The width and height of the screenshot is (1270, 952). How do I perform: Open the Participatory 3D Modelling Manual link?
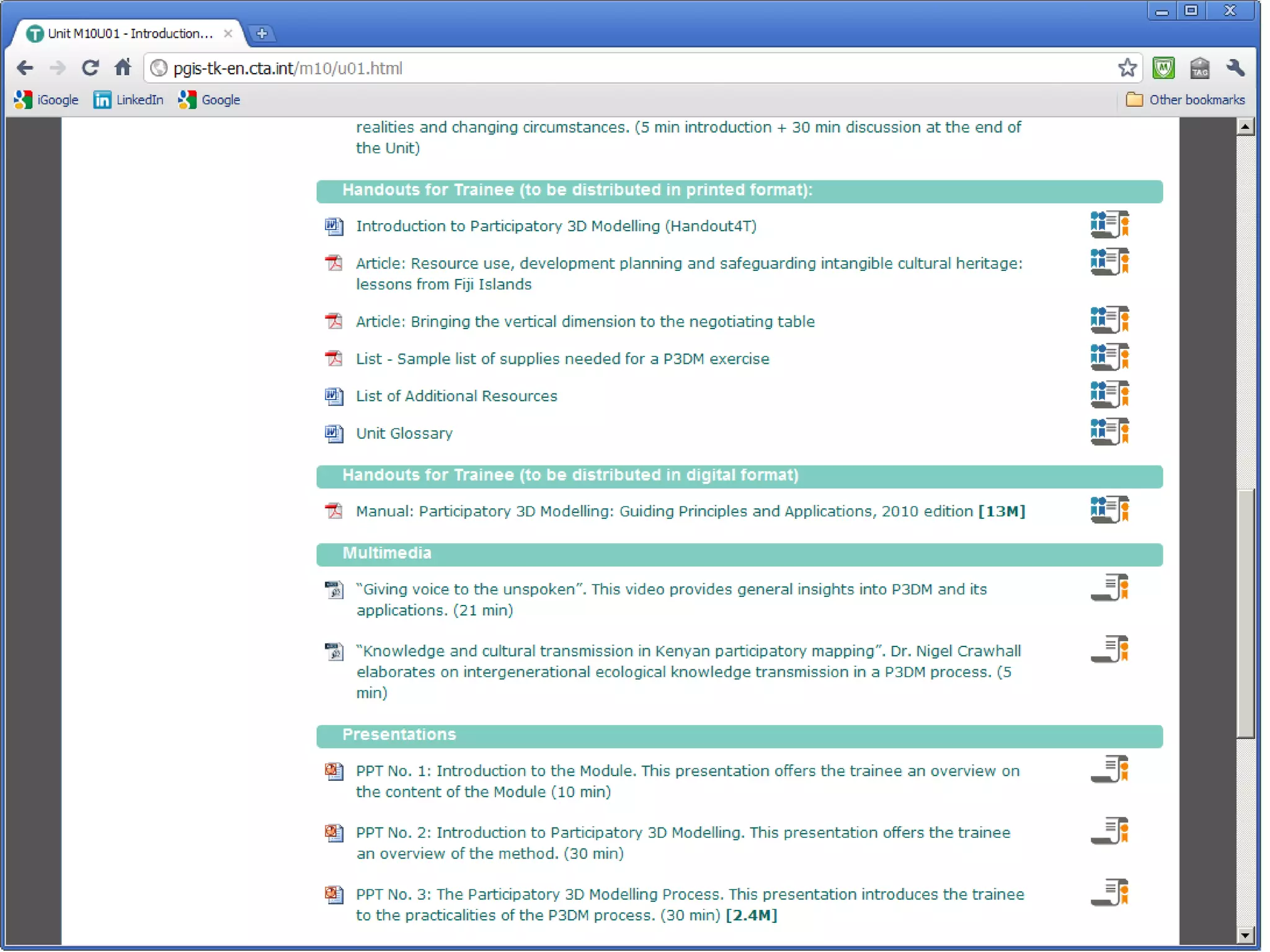pos(691,511)
